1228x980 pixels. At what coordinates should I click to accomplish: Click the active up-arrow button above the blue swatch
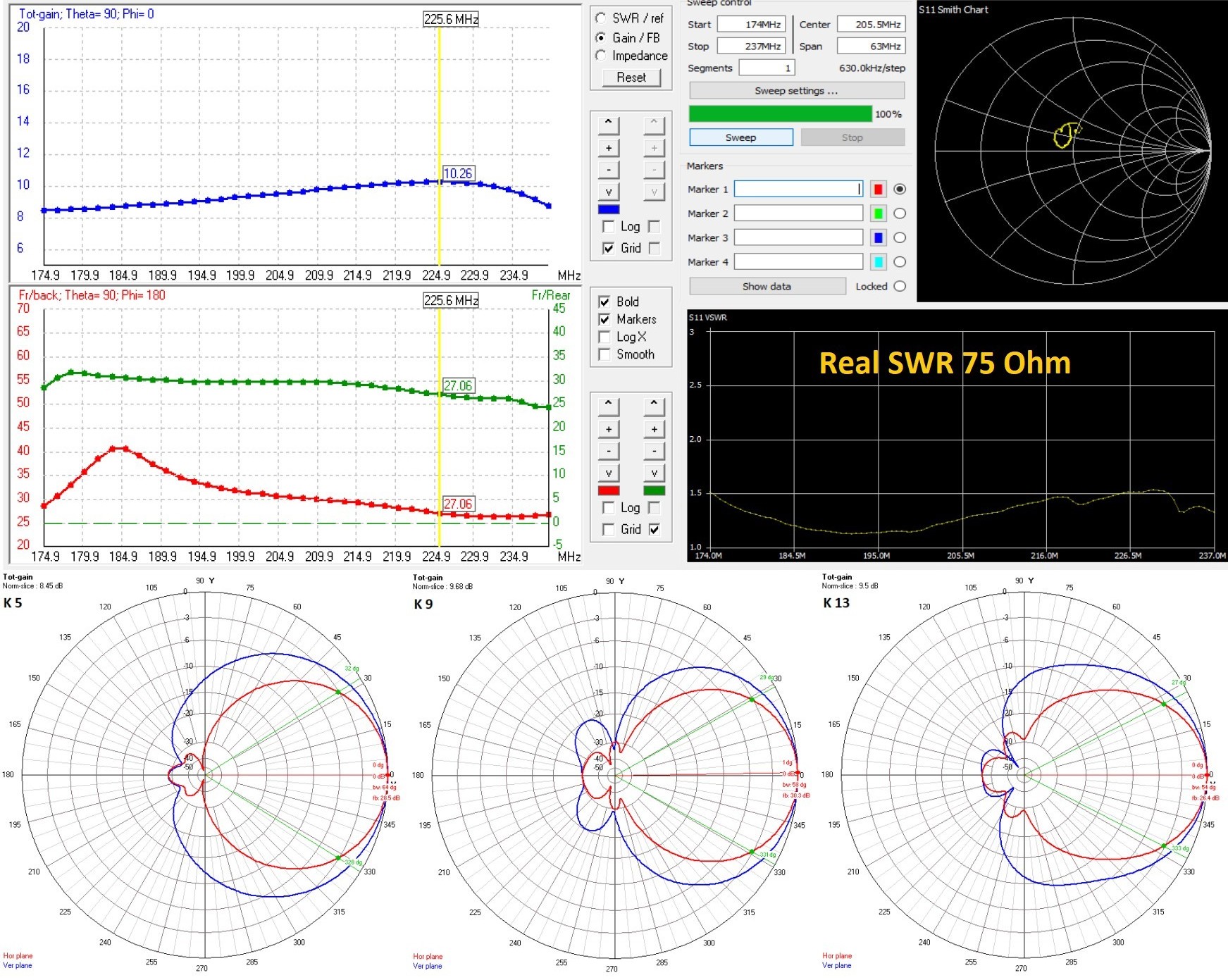click(x=609, y=125)
